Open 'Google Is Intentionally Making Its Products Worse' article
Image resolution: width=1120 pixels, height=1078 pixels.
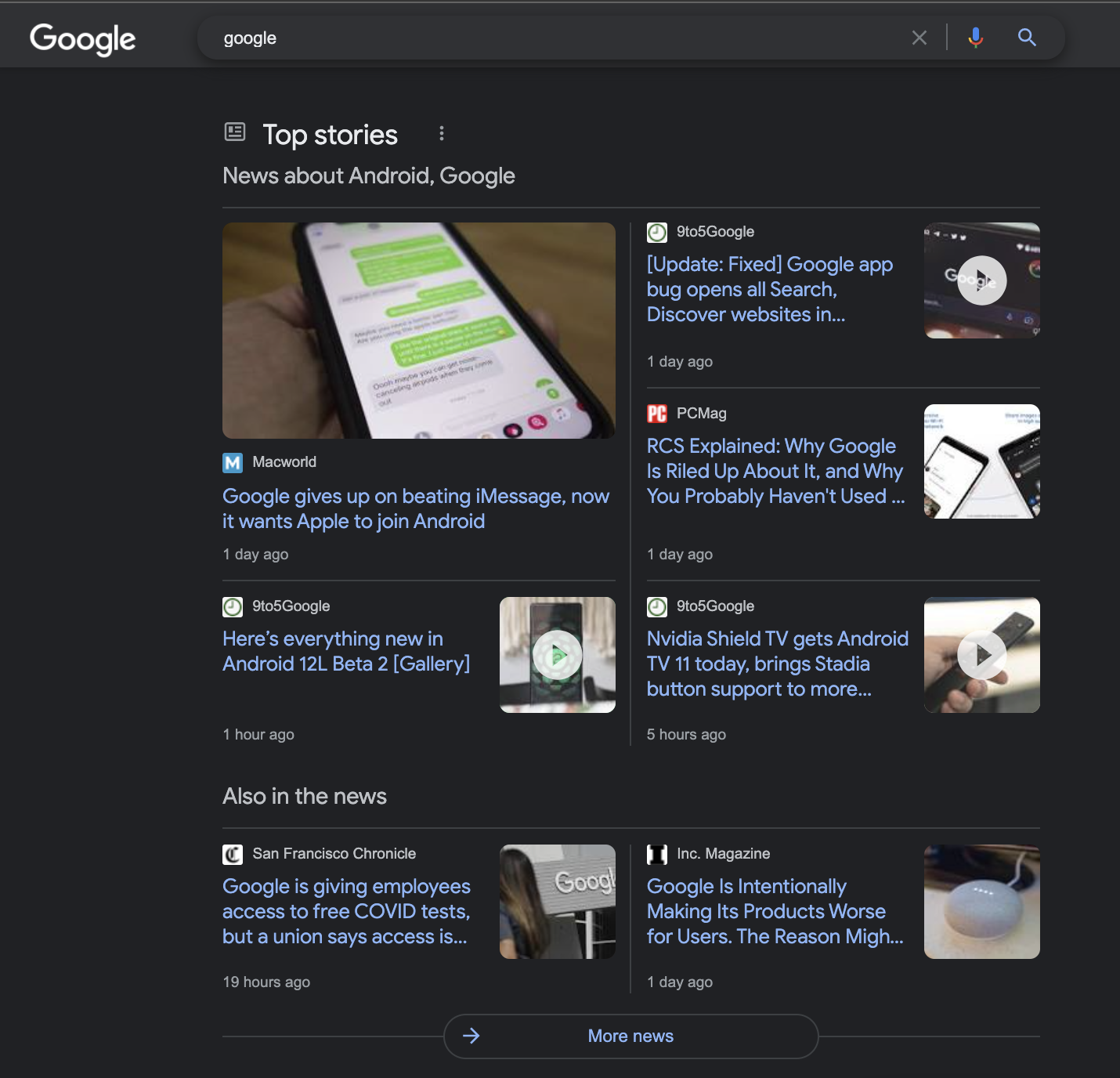tap(775, 911)
